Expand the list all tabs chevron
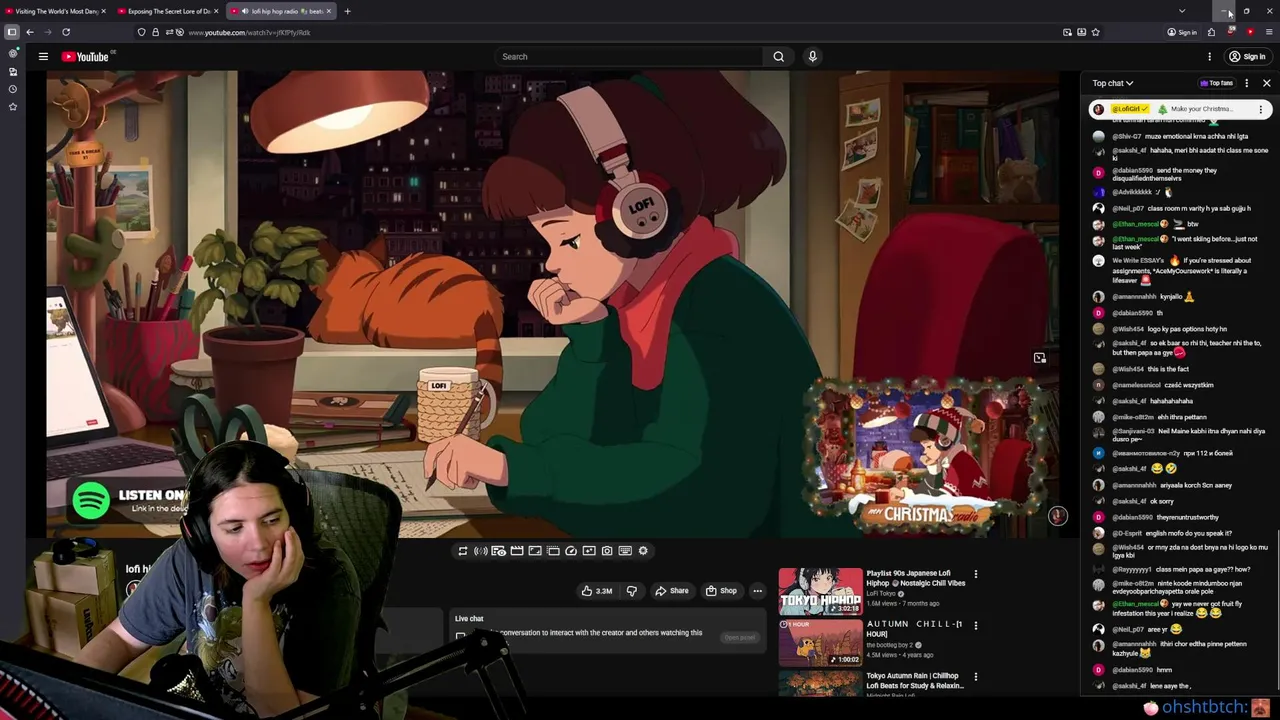Screen dimensions: 1280x720 [x=1182, y=11]
